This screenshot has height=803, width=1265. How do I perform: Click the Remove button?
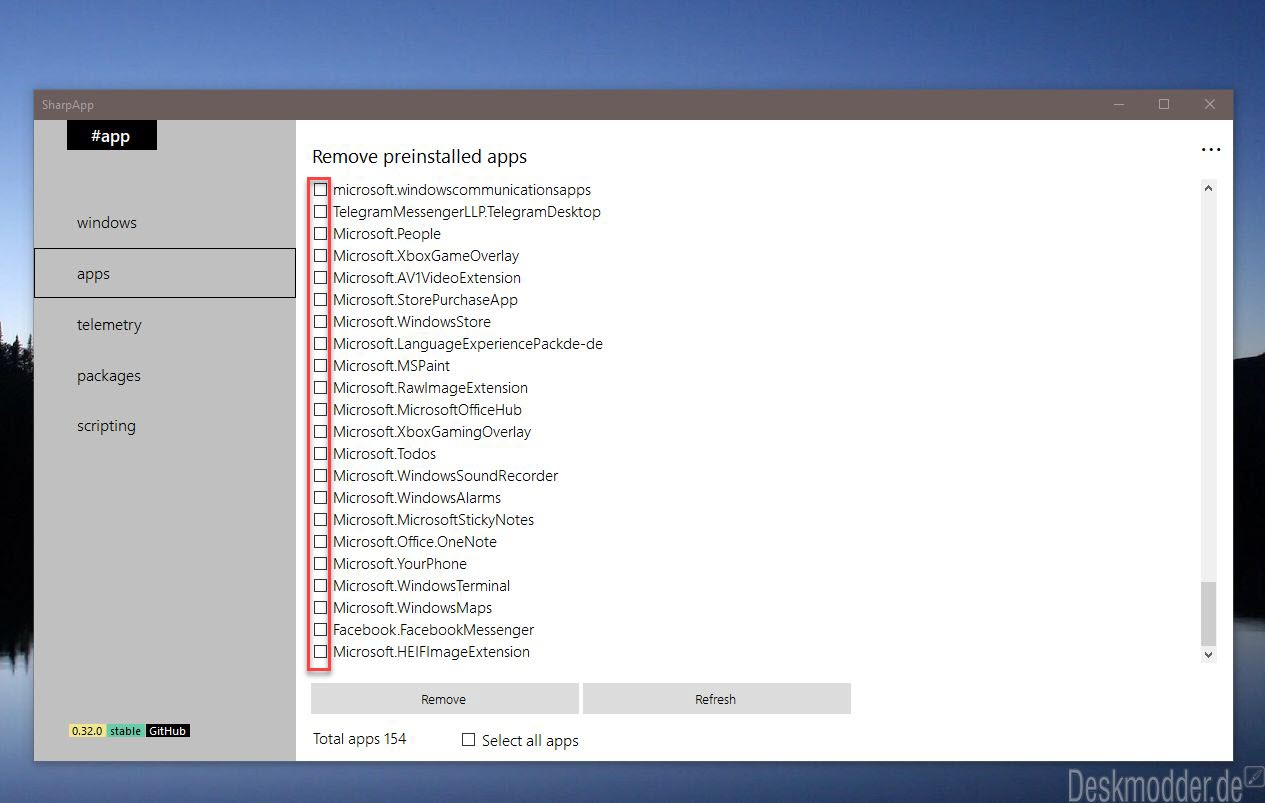click(x=444, y=699)
